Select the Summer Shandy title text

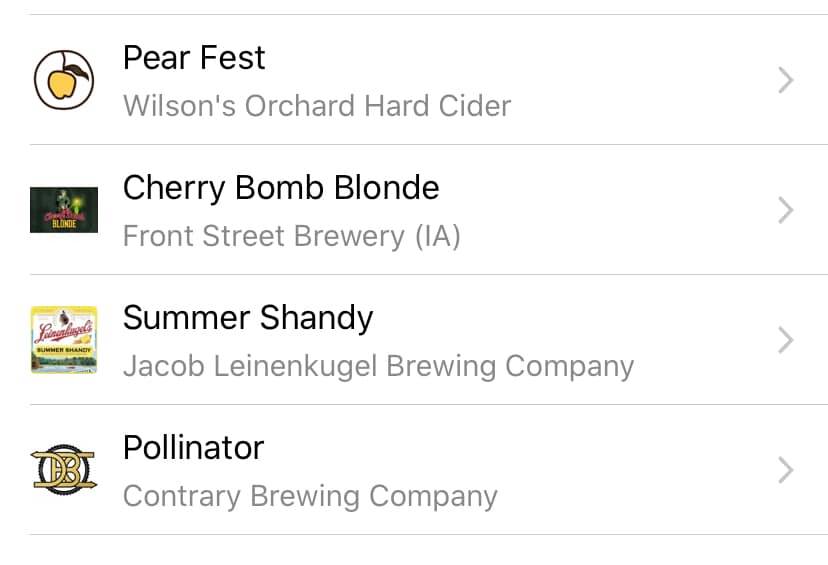click(248, 318)
